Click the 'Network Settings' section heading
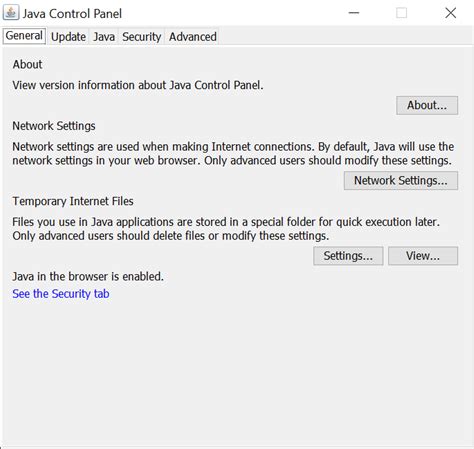This screenshot has height=449, width=474. pyautogui.click(x=54, y=126)
